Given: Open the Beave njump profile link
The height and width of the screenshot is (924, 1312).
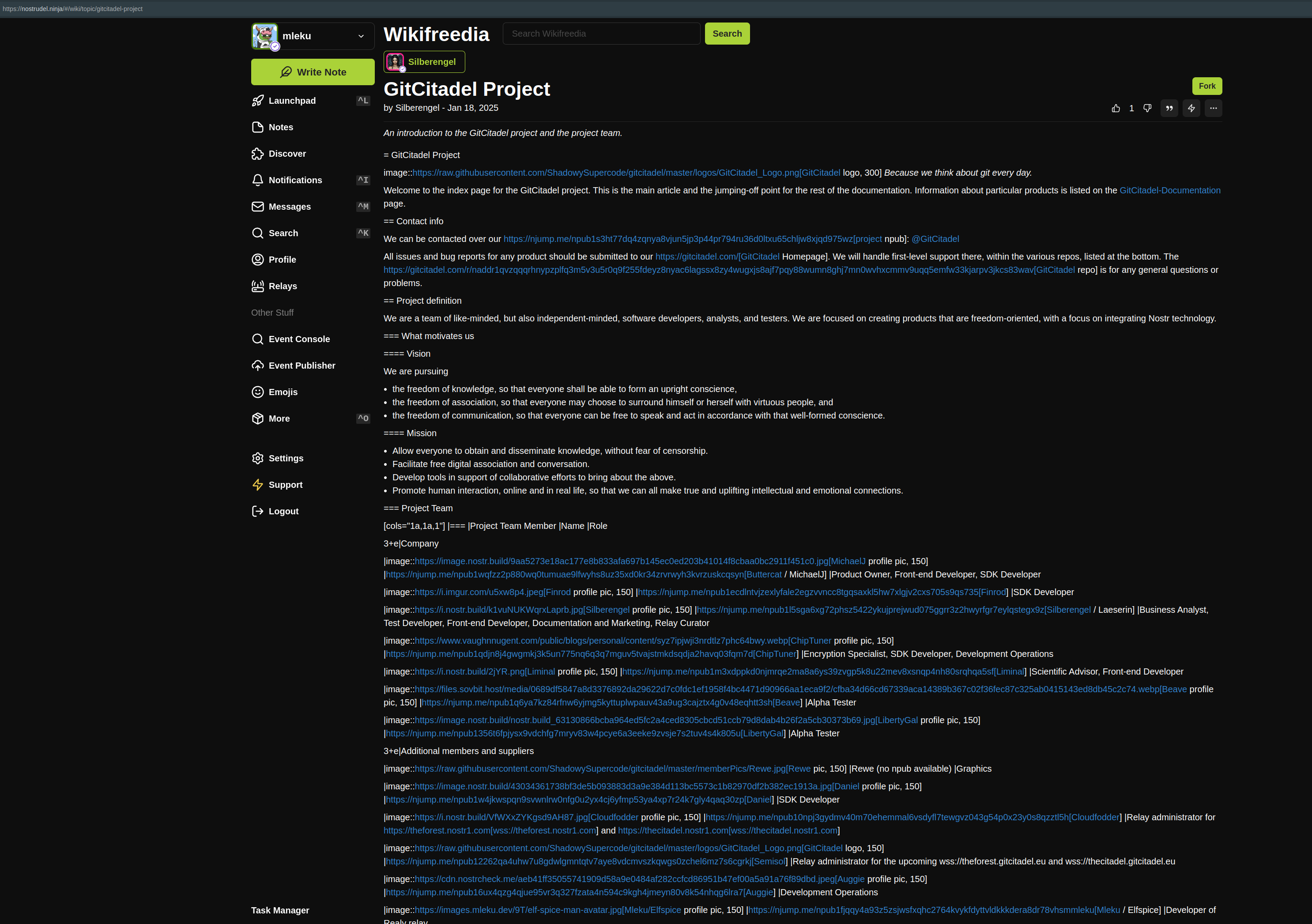Looking at the screenshot, I should pyautogui.click(x=611, y=702).
